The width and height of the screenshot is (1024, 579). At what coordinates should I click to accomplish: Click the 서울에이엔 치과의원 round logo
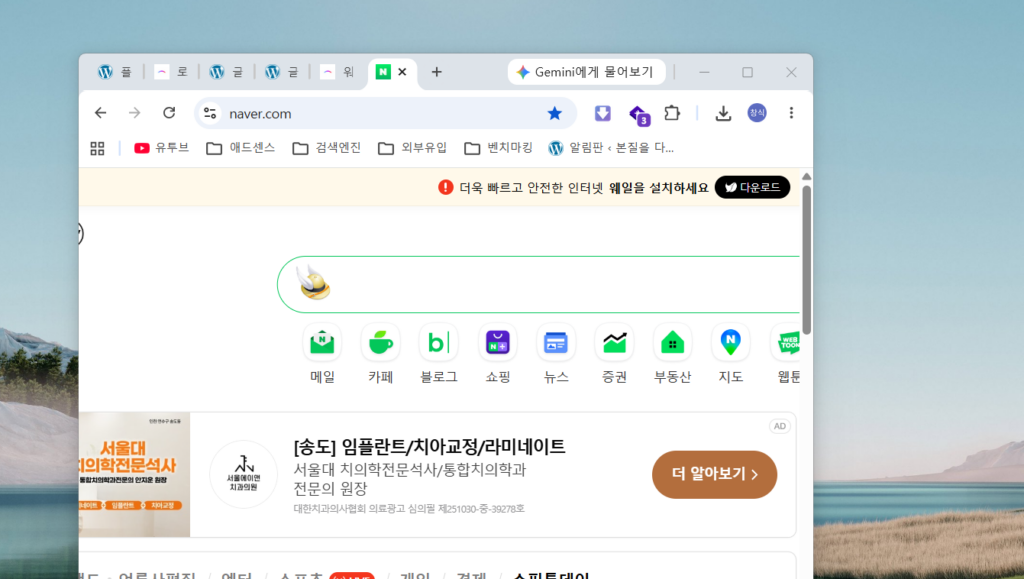pos(244,475)
